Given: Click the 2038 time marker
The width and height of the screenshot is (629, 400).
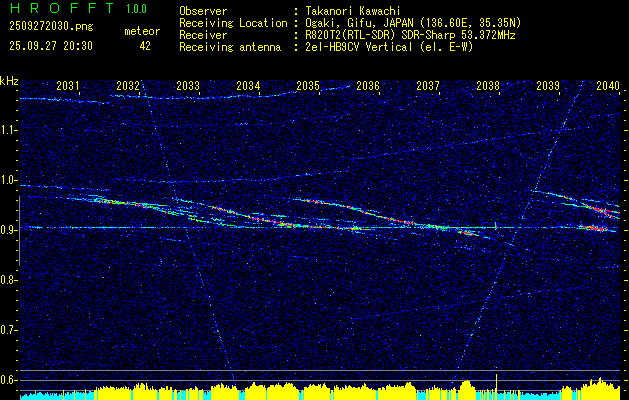Looking at the screenshot, I should pos(488,85).
